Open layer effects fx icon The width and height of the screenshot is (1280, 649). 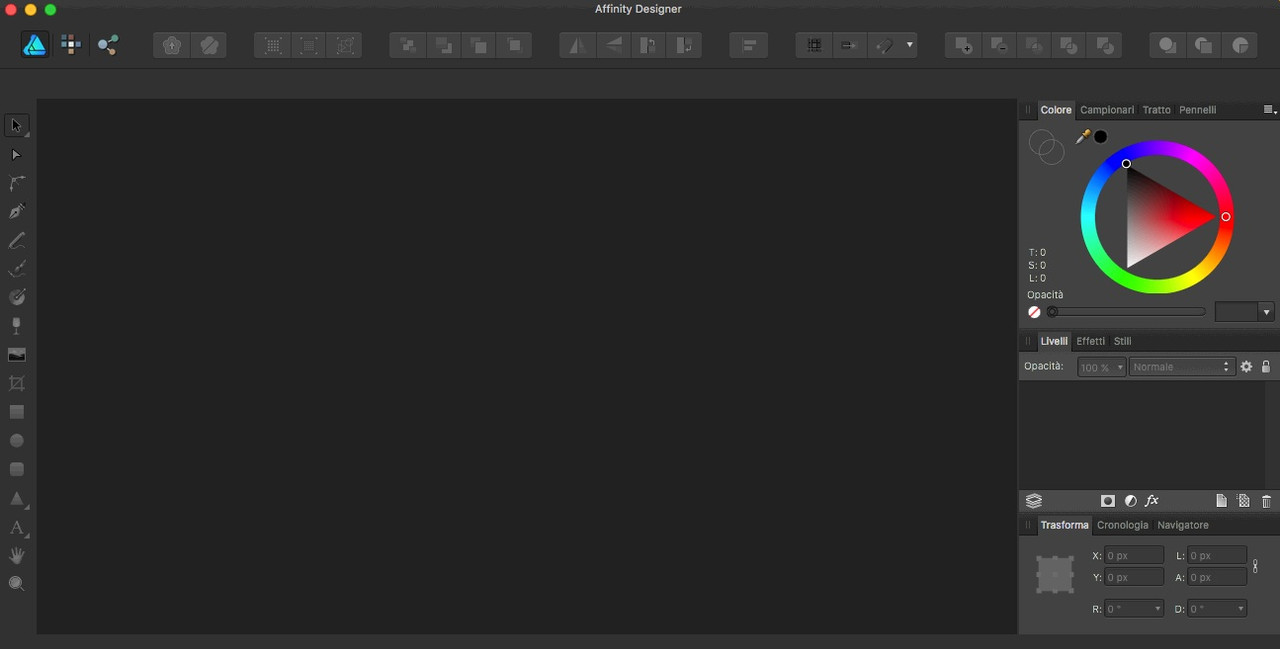1152,501
